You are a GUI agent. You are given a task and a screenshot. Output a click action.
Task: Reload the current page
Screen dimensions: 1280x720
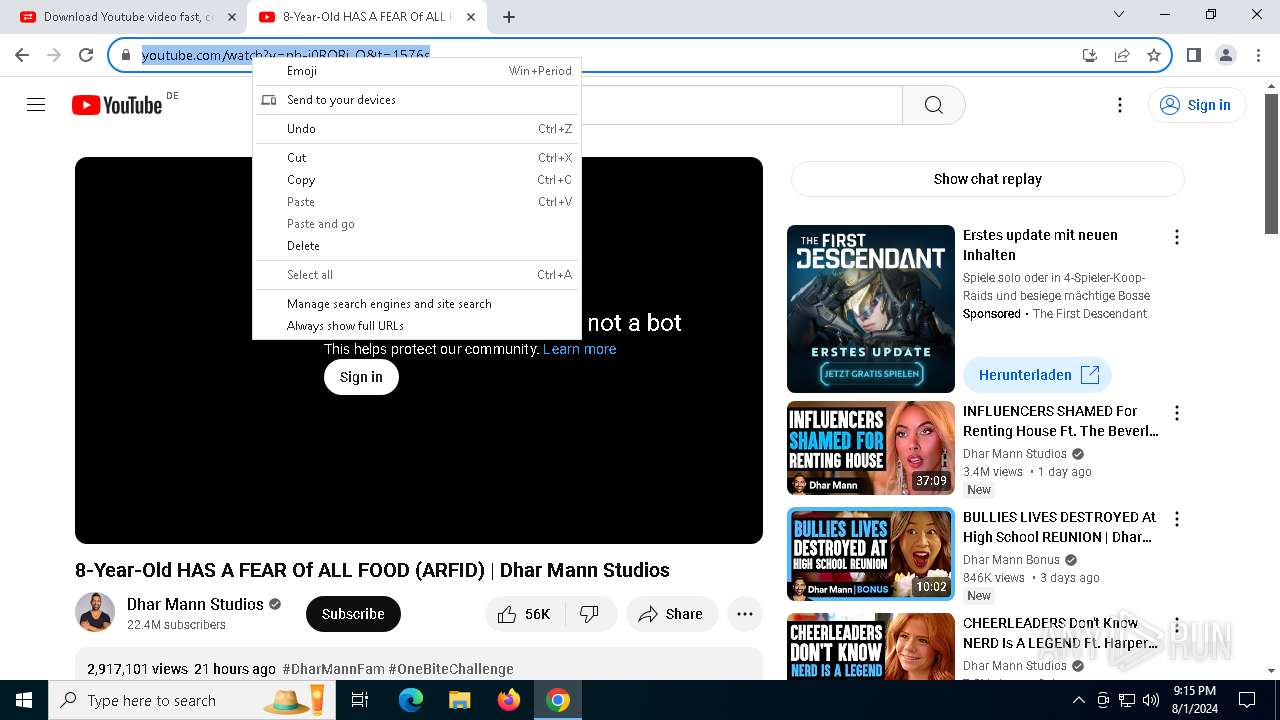click(86, 55)
